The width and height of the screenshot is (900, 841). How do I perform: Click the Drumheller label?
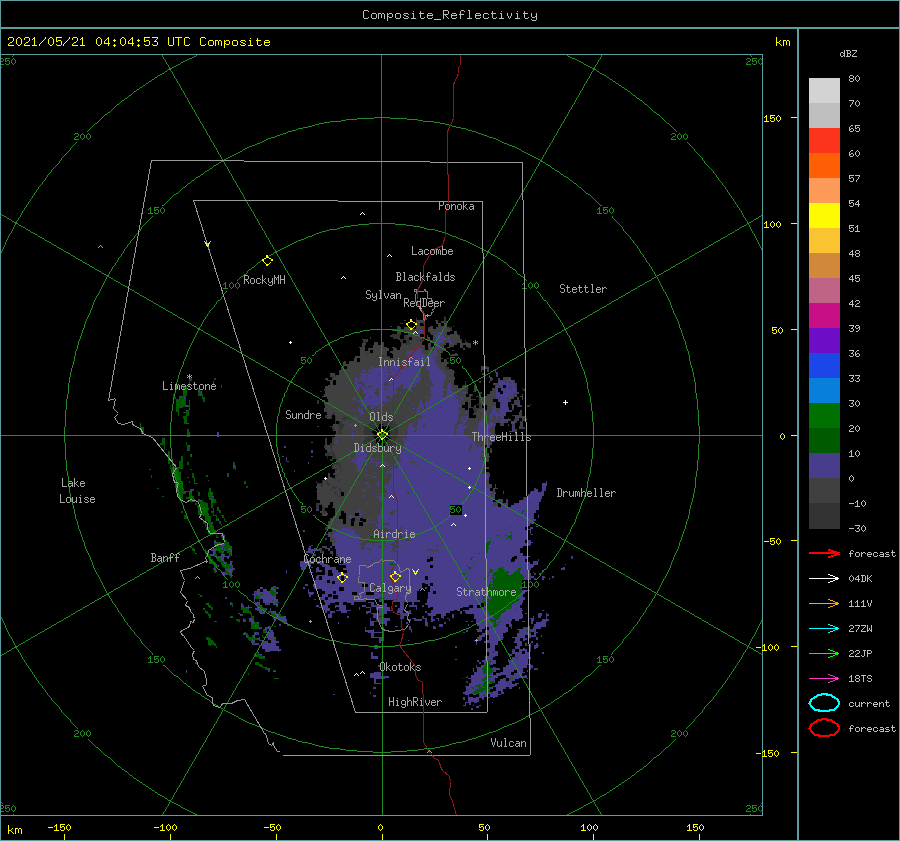point(586,493)
